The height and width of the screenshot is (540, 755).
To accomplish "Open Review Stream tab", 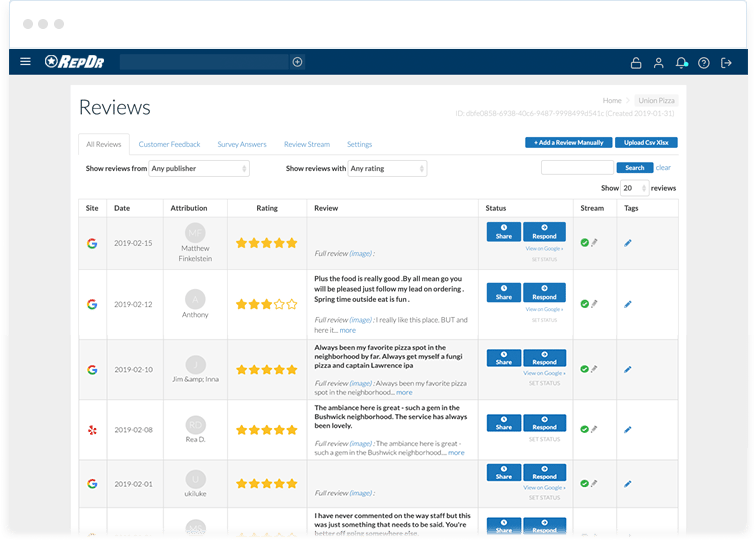I will [x=307, y=144].
